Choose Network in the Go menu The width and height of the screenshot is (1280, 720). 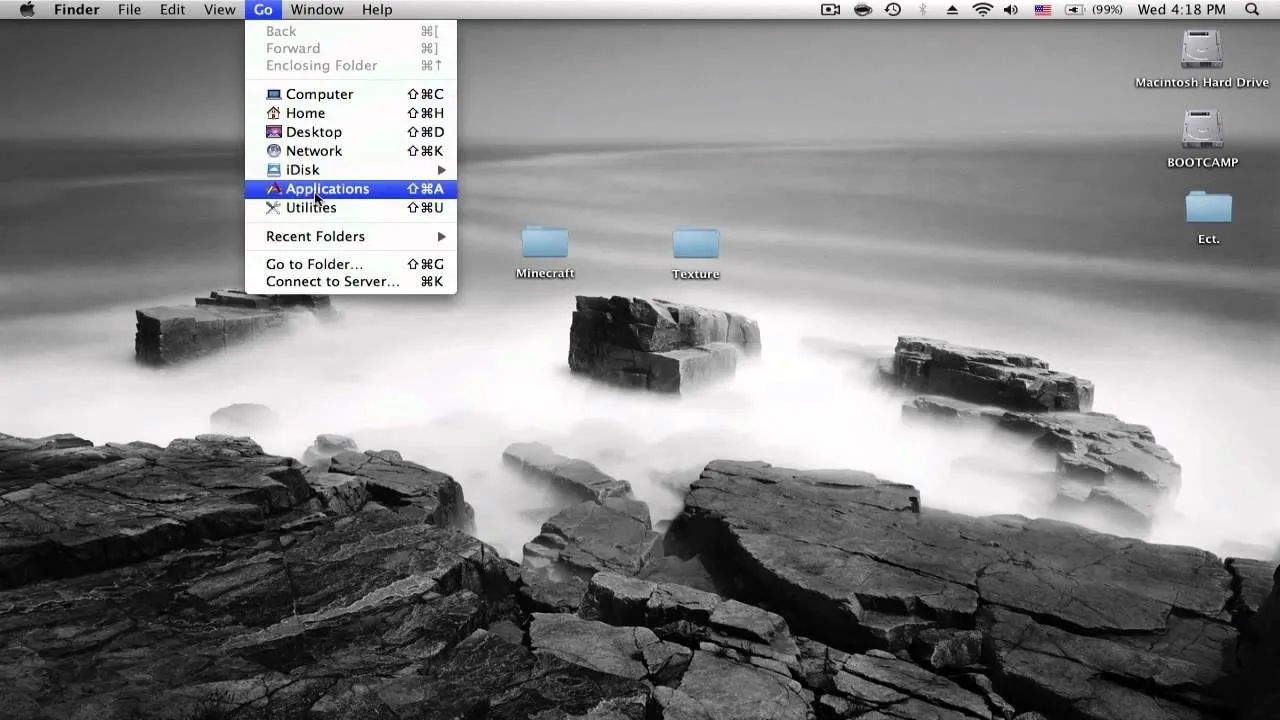pos(351,151)
